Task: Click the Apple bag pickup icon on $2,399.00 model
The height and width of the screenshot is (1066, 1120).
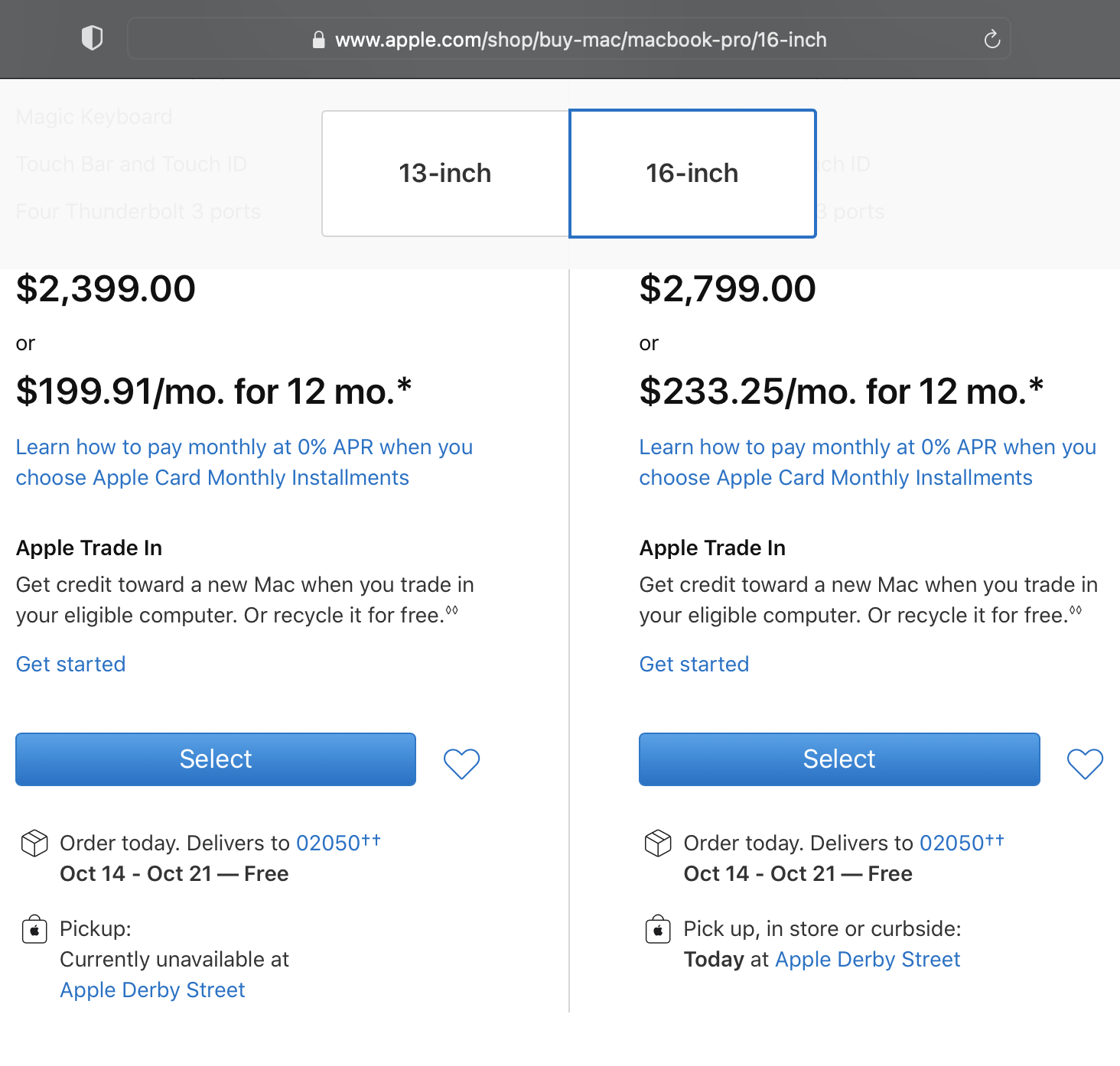Action: coord(34,929)
